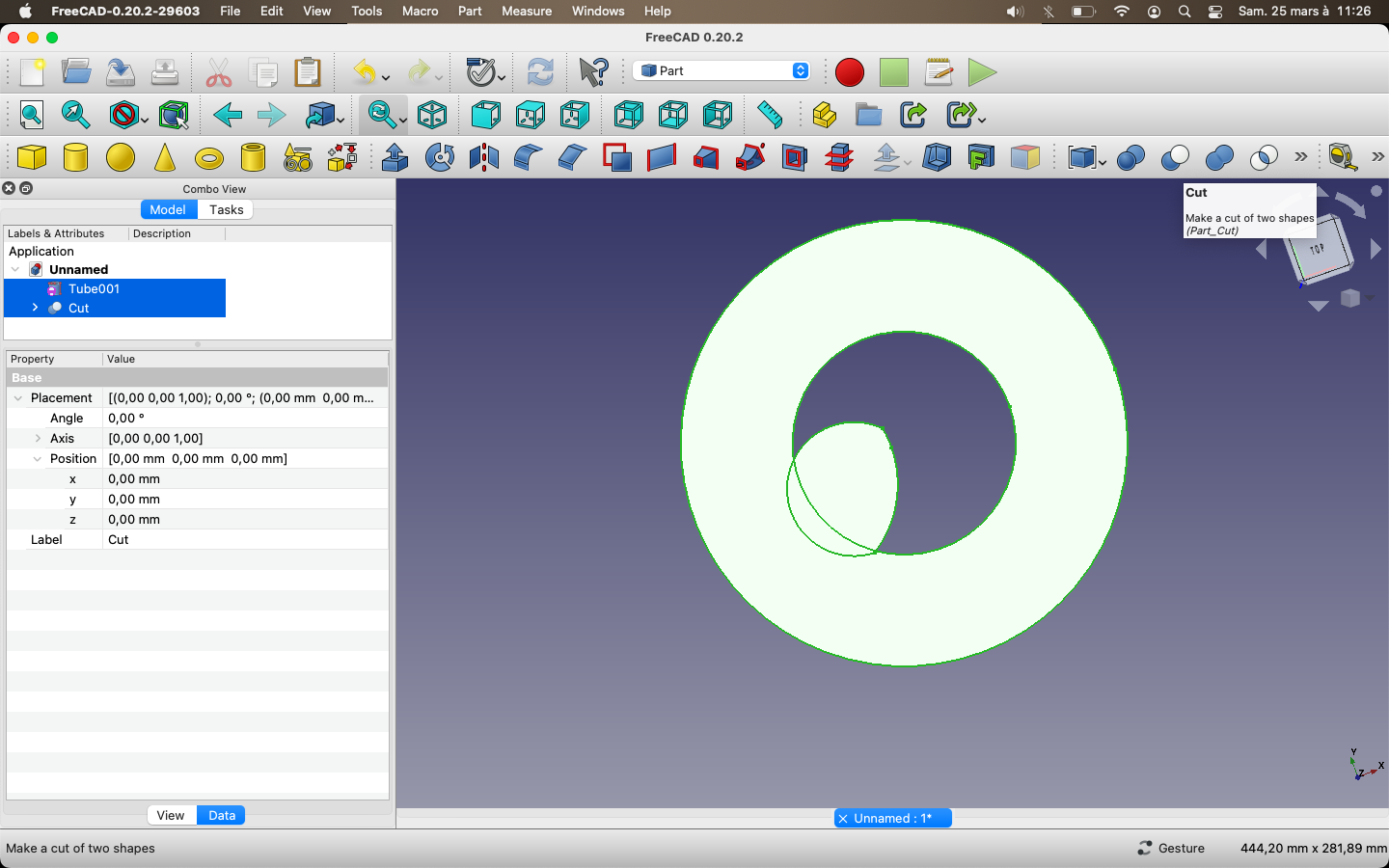
Task: Click the Measure distance ruler icon
Action: [770, 115]
